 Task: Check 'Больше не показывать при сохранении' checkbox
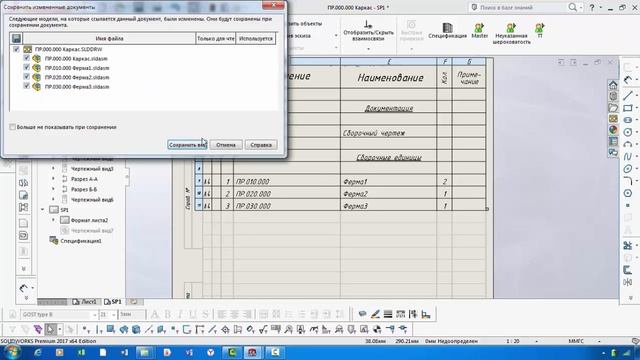coord(12,127)
